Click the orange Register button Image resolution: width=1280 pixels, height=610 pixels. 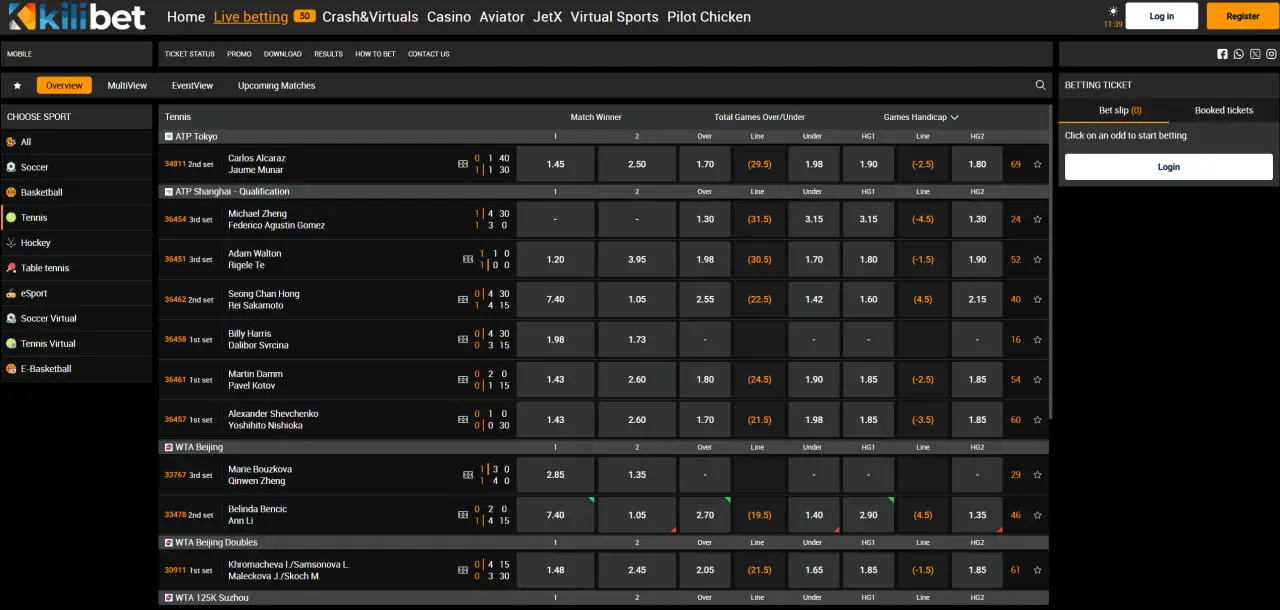pyautogui.click(x=1243, y=16)
